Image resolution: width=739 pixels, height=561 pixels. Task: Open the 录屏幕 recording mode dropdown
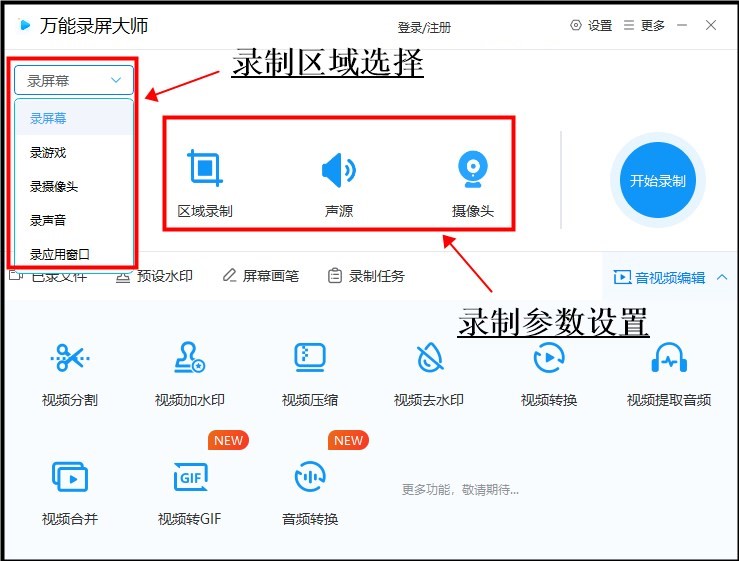pos(74,81)
